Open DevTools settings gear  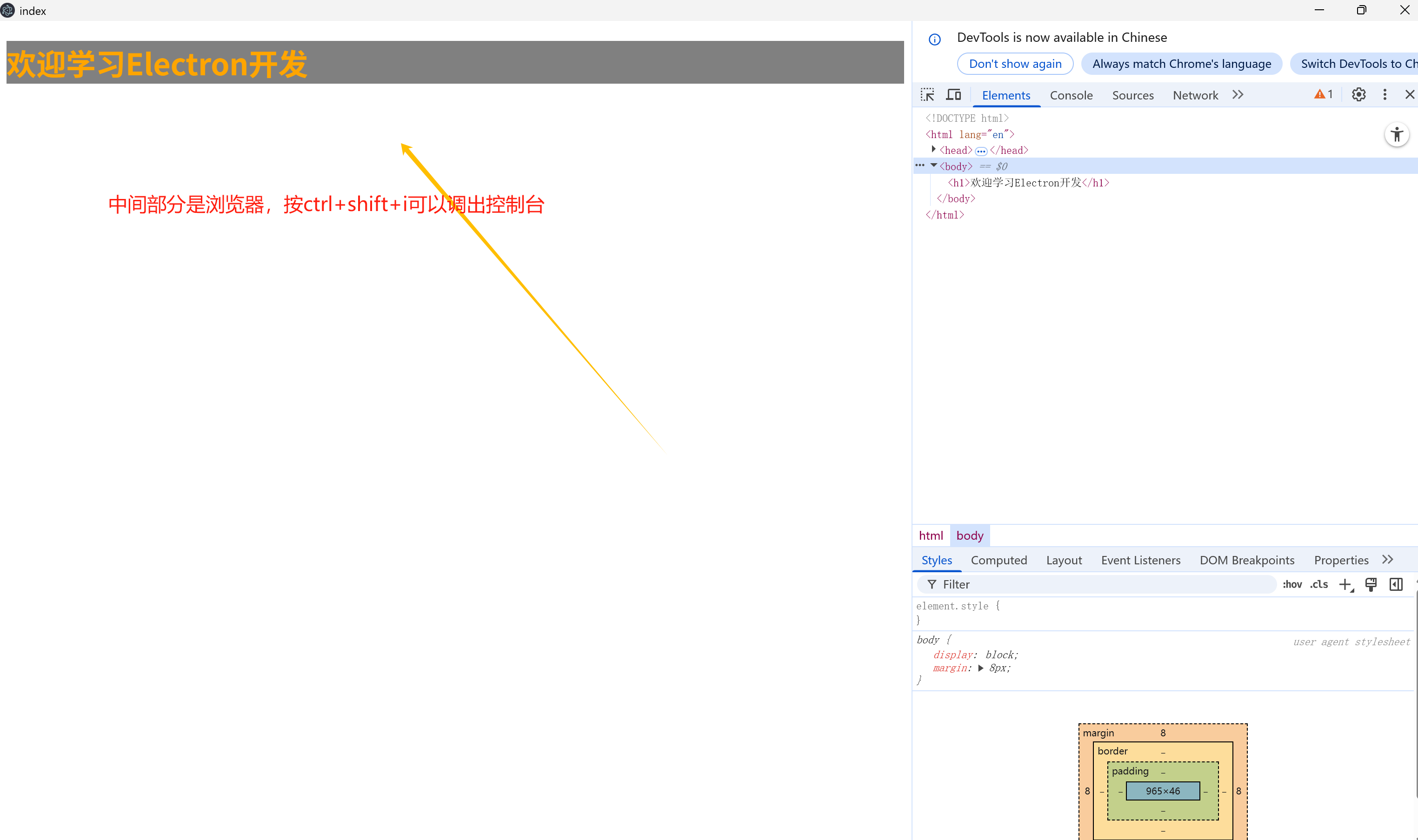point(1358,94)
